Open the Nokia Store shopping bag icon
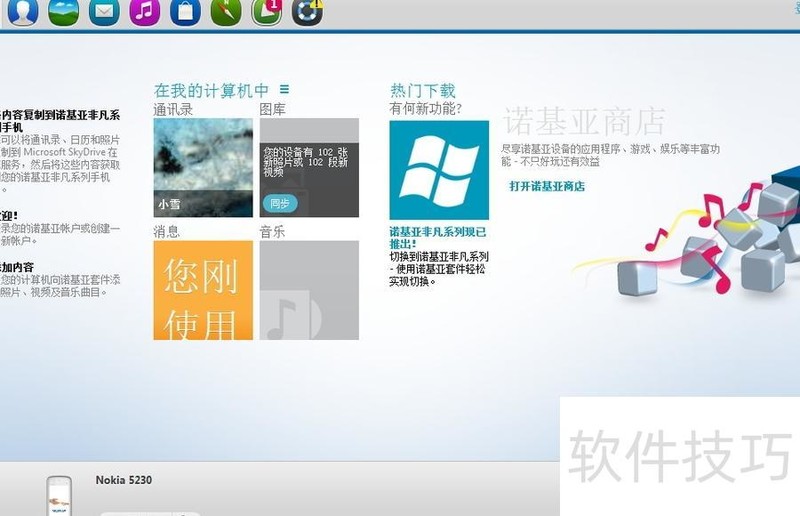Image resolution: width=800 pixels, height=516 pixels. 185,11
